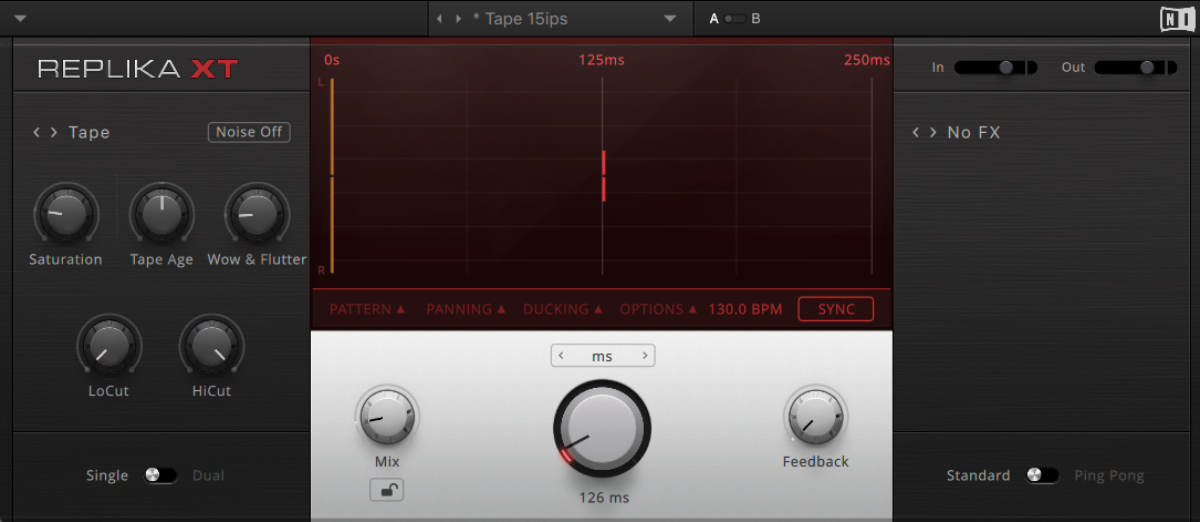Click the In level slider
This screenshot has height=522, width=1200.
(x=995, y=67)
